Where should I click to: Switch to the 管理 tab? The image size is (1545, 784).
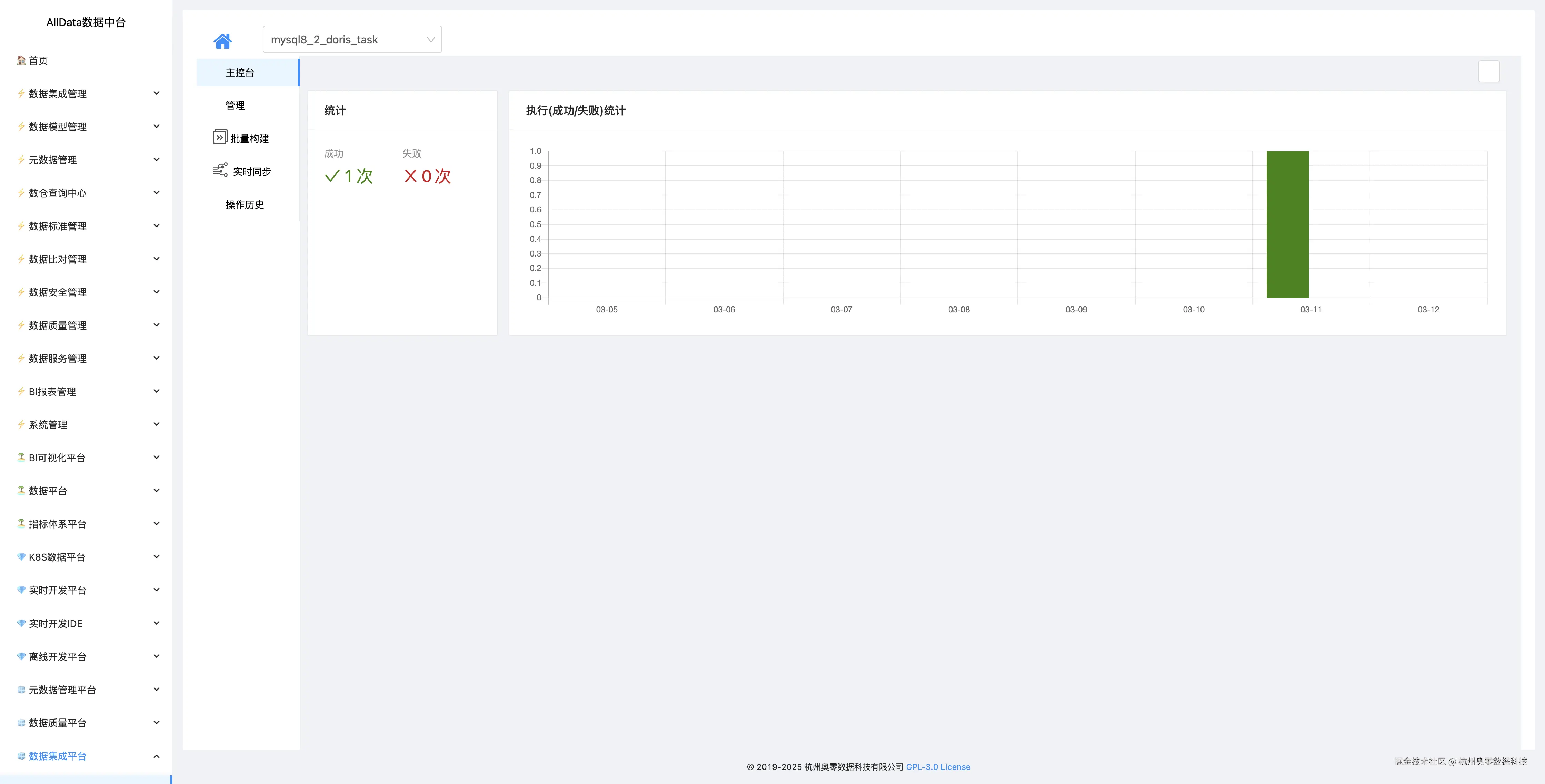point(235,105)
